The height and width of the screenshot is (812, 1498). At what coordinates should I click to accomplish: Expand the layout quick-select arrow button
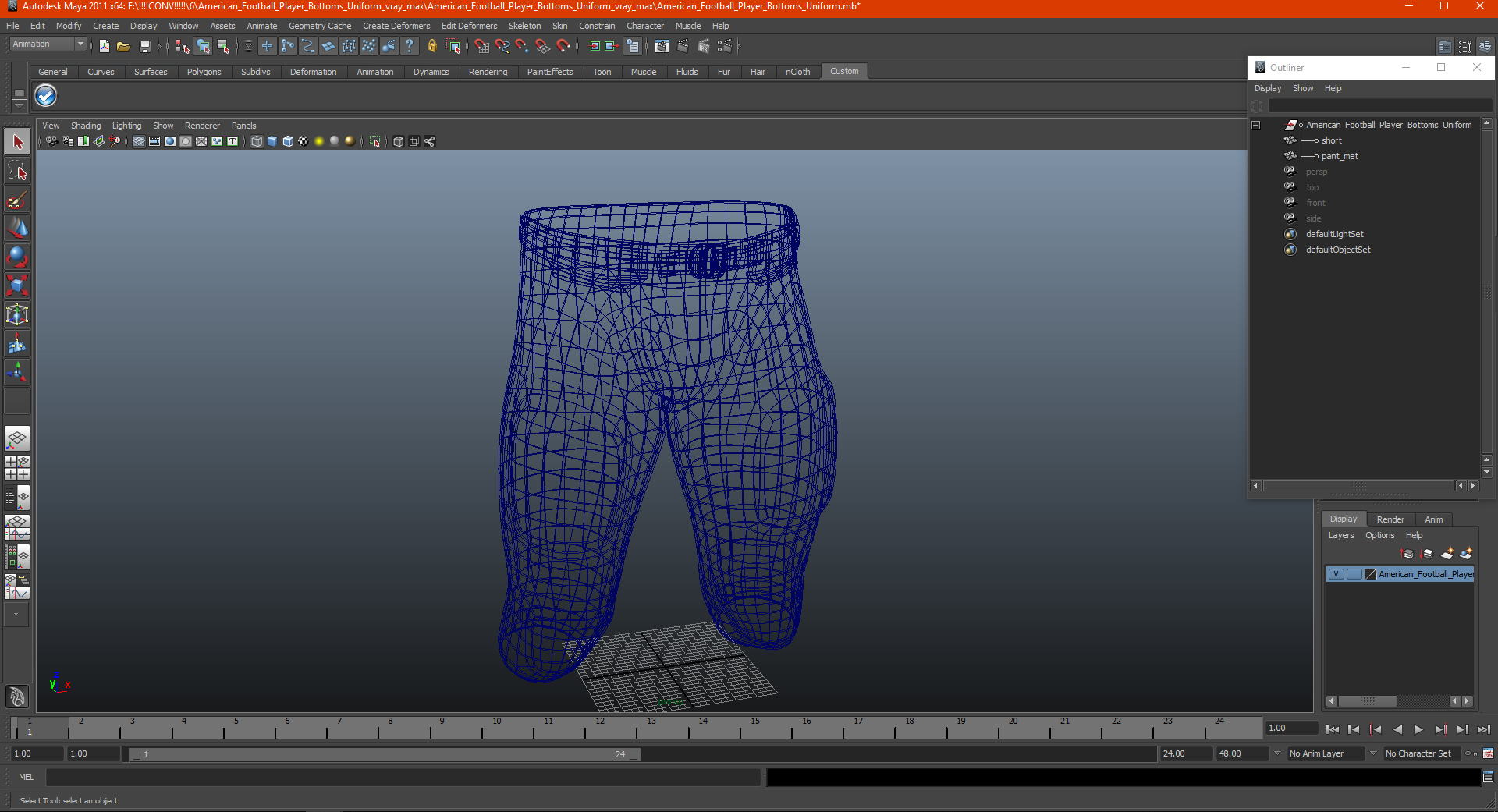(x=16, y=615)
